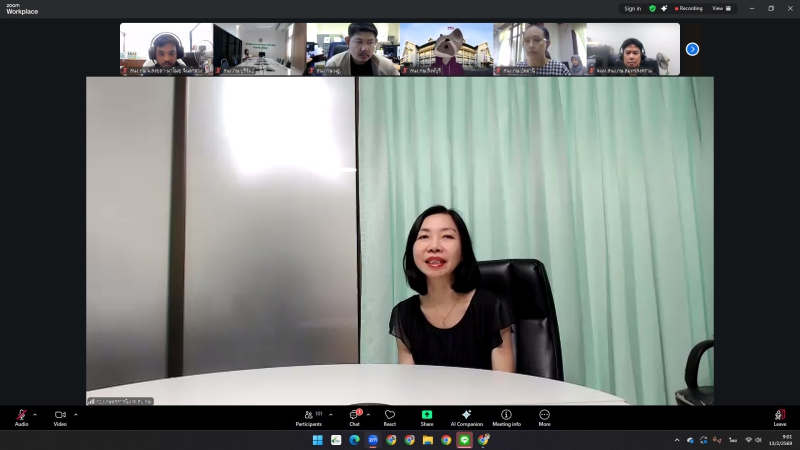Open Meeting info details
The height and width of the screenshot is (450, 800).
506,416
